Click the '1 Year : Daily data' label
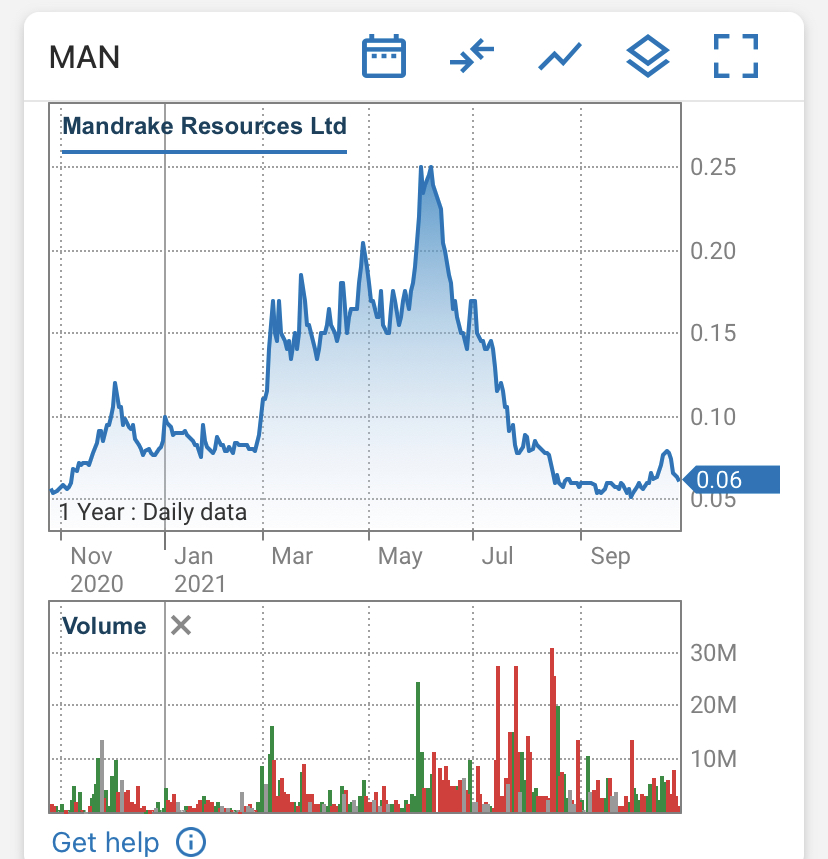The image size is (828, 859). point(153,512)
